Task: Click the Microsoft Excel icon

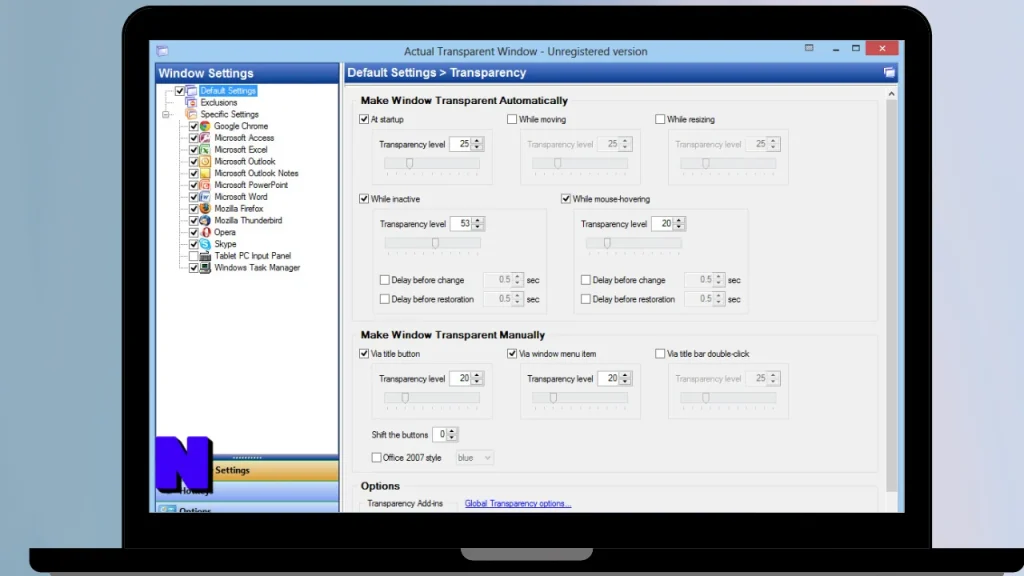Action: click(205, 150)
